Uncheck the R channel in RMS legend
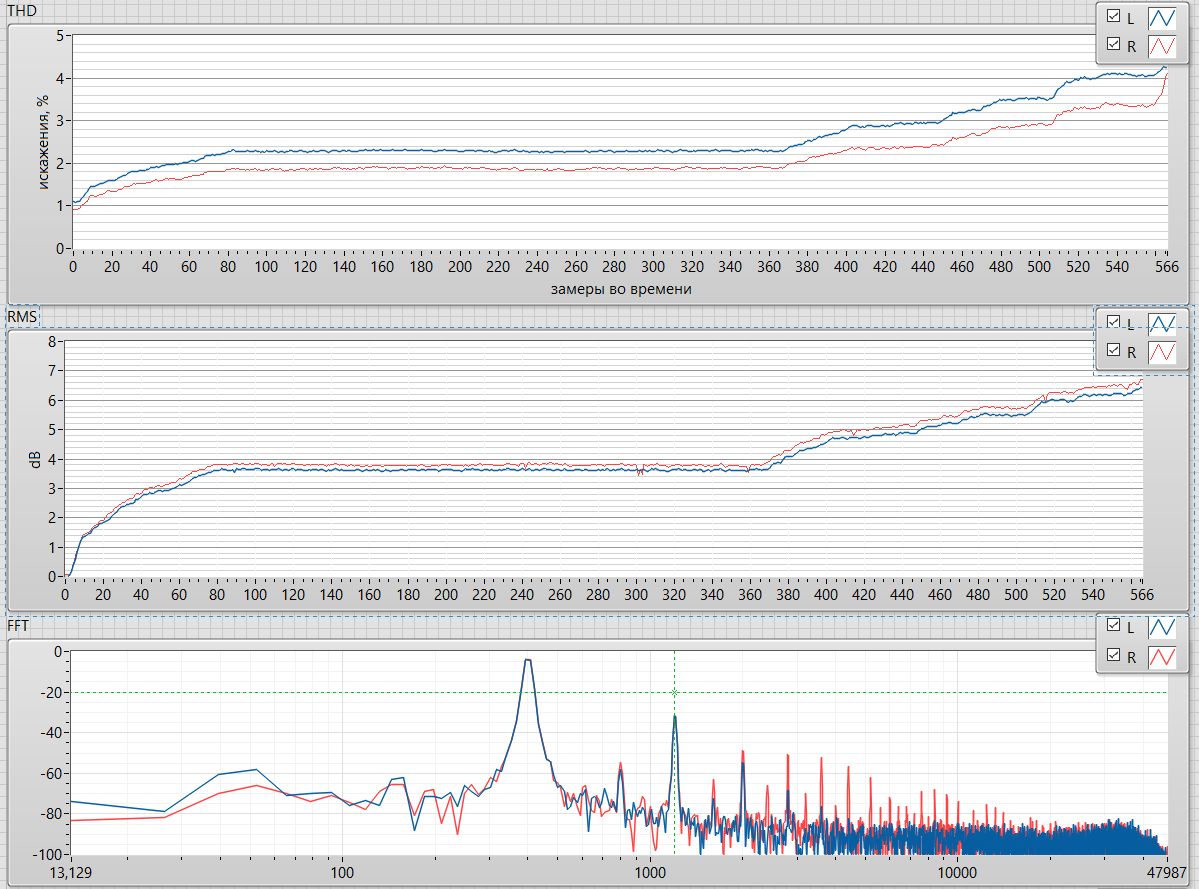 (x=1113, y=350)
